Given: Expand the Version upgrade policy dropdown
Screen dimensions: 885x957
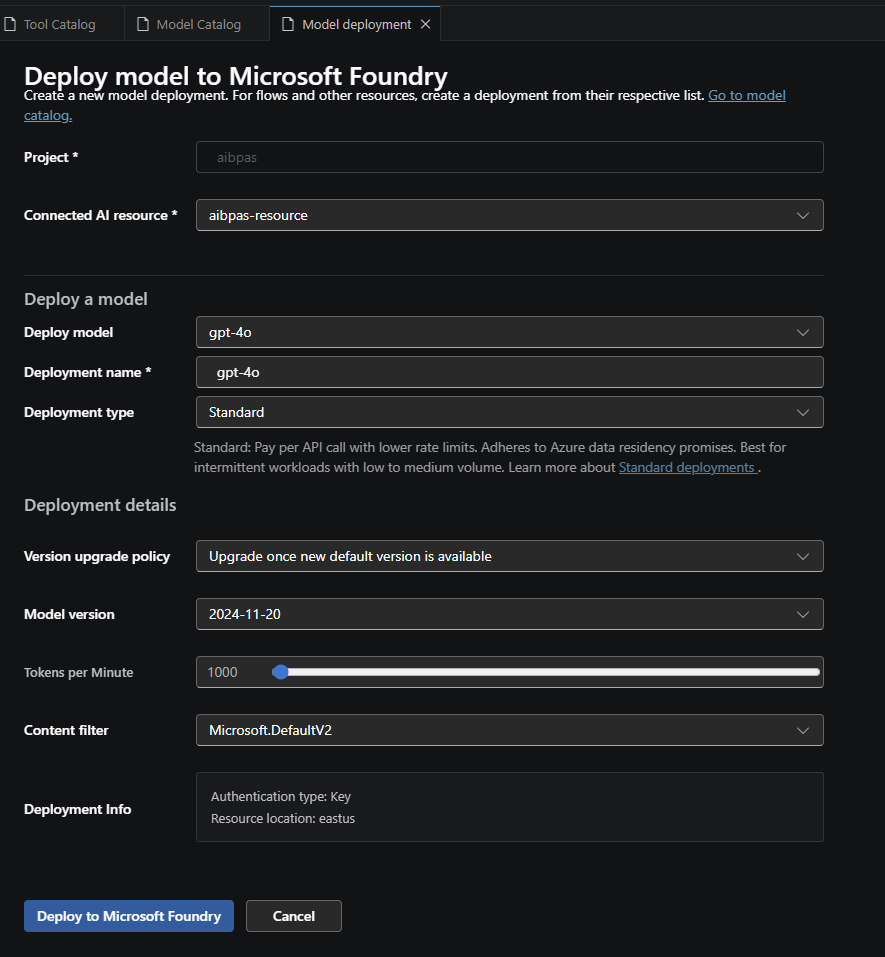Looking at the screenshot, I should pyautogui.click(x=509, y=556).
